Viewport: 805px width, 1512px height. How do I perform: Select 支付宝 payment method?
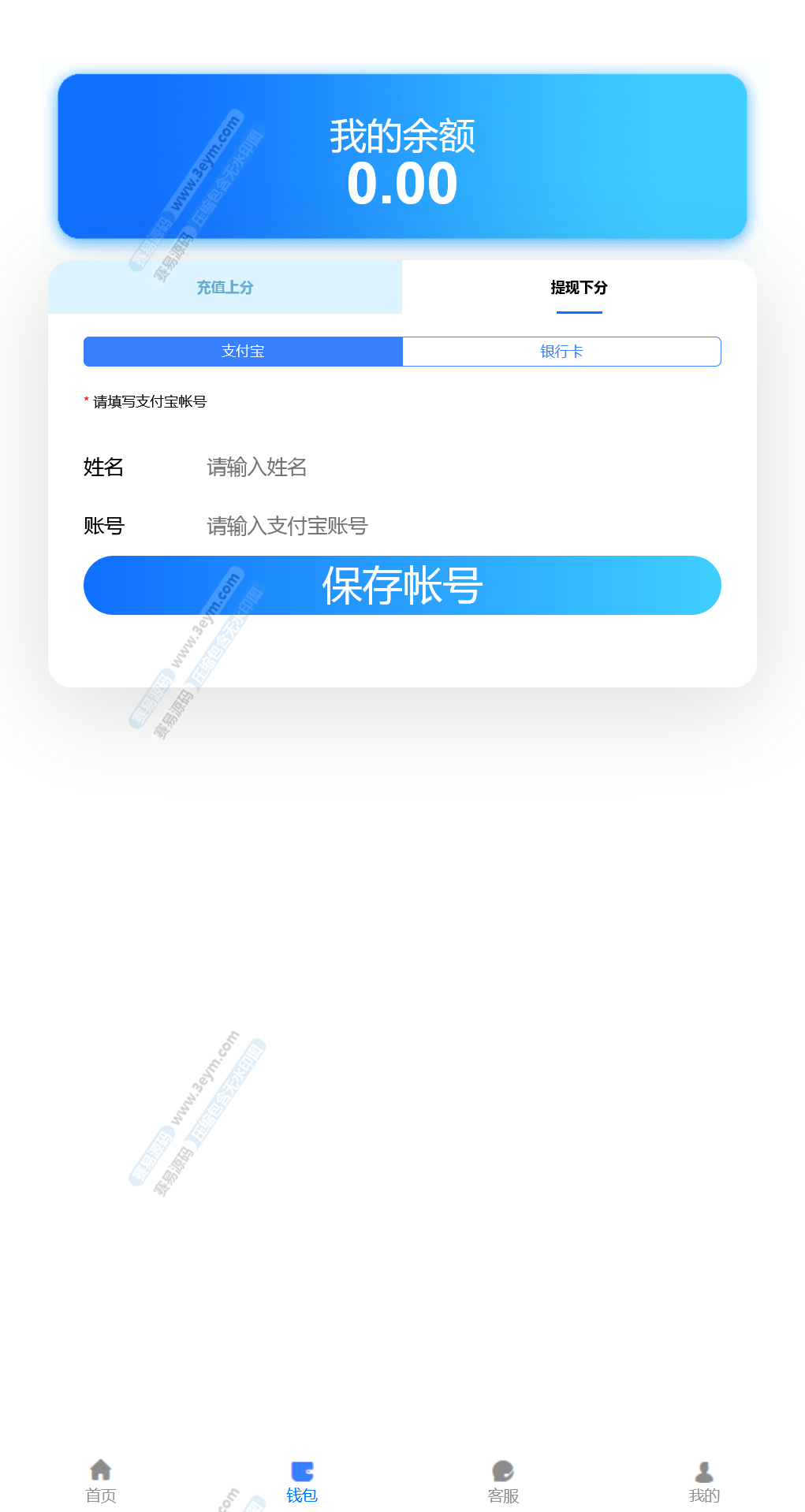243,352
